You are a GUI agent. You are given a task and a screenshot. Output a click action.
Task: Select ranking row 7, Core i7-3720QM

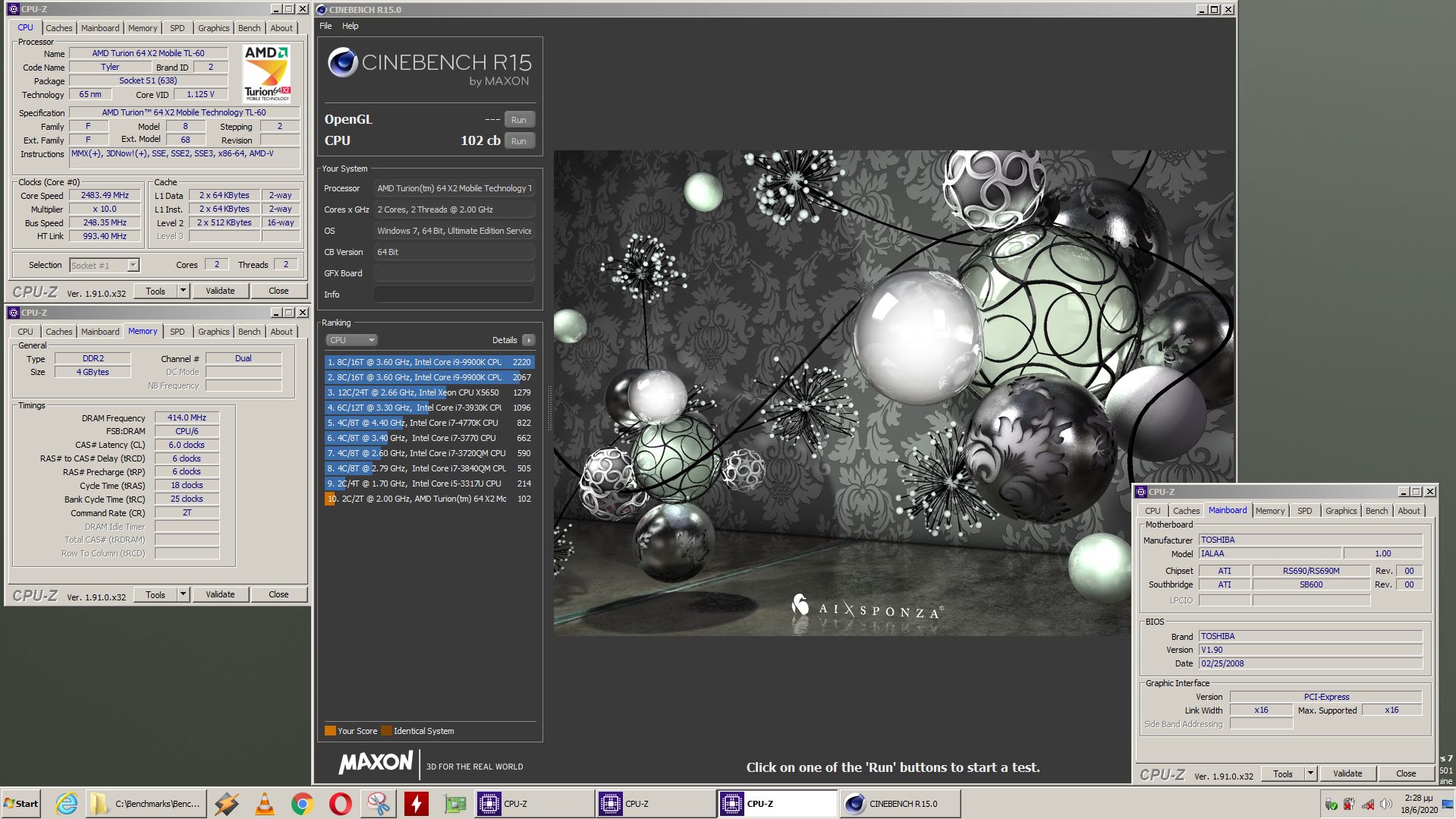point(429,453)
